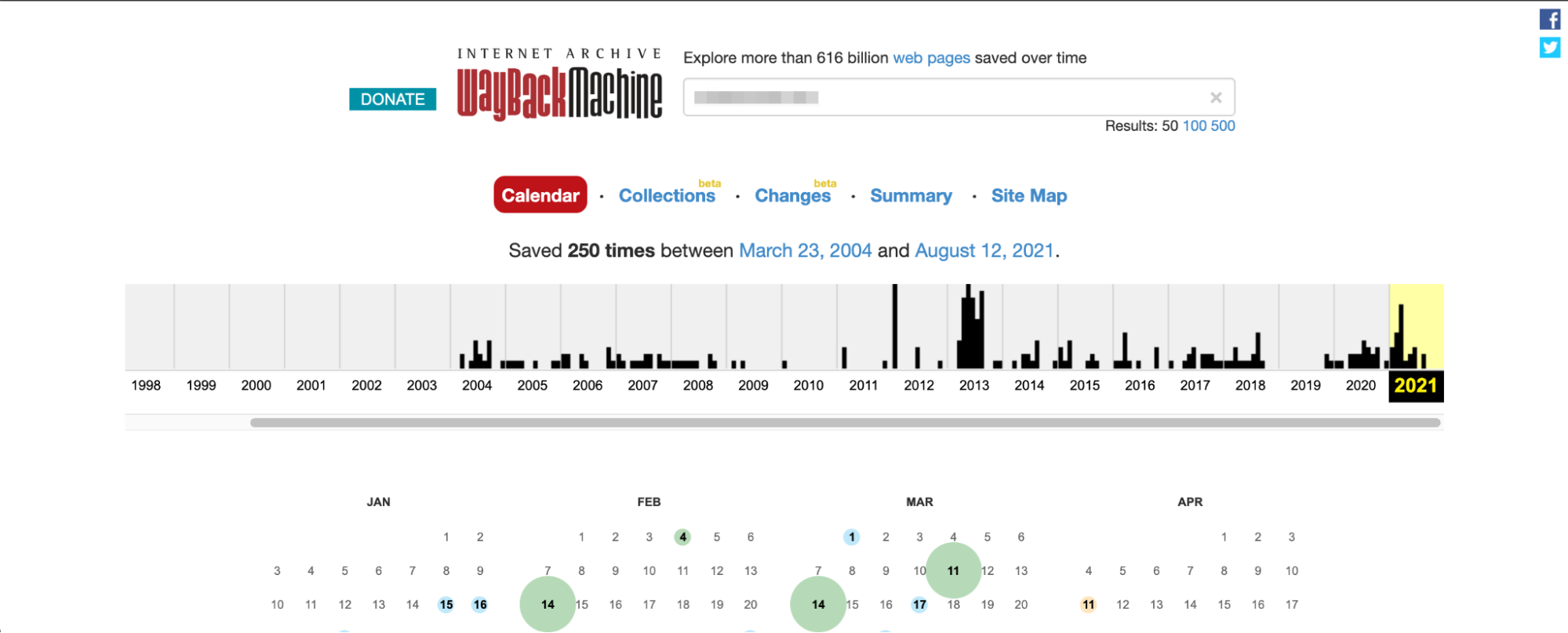The width and height of the screenshot is (1568, 633).
Task: Open March 17 capture
Action: click(x=919, y=605)
